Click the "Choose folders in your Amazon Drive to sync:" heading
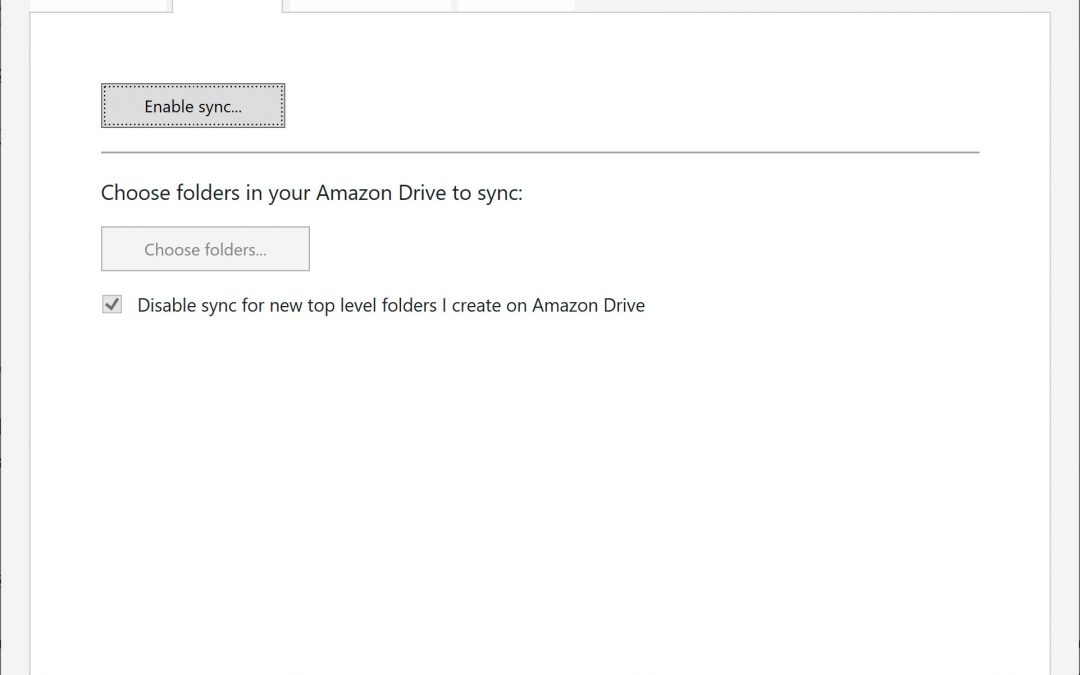 311,193
